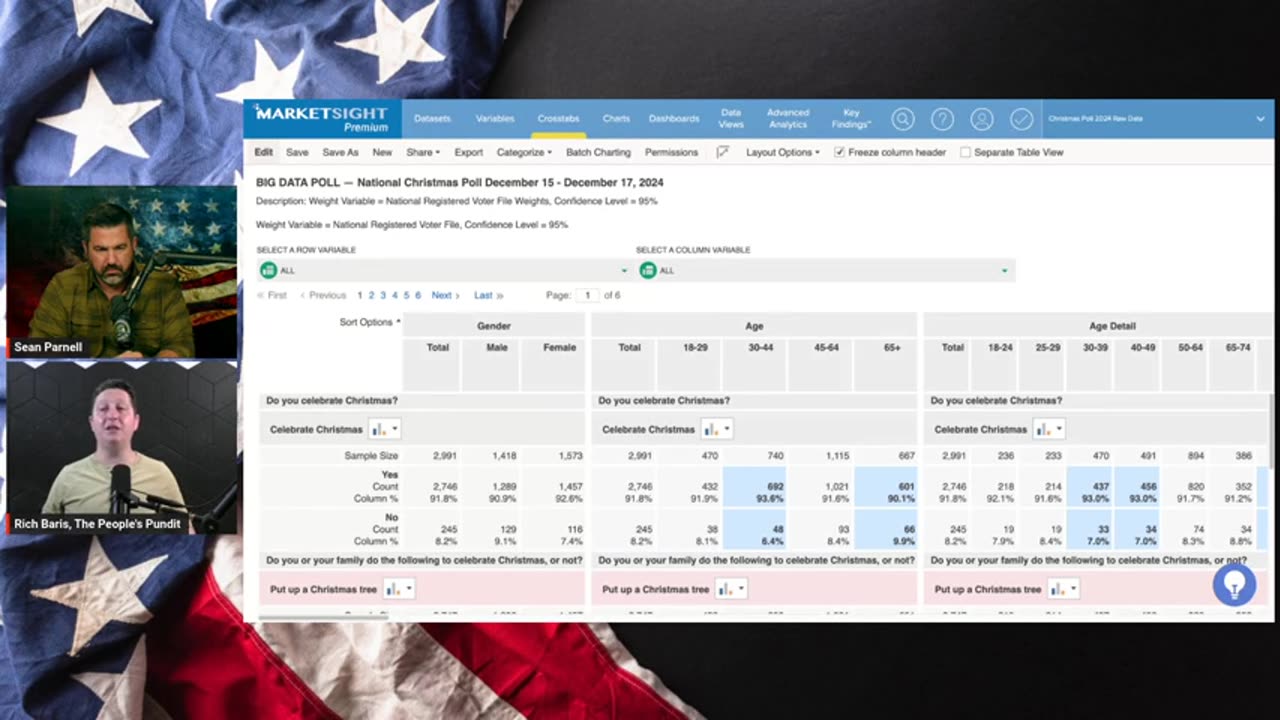Expand the Select a Row Variable dropdown
Viewport: 1280px width, 720px height.
click(x=445, y=270)
